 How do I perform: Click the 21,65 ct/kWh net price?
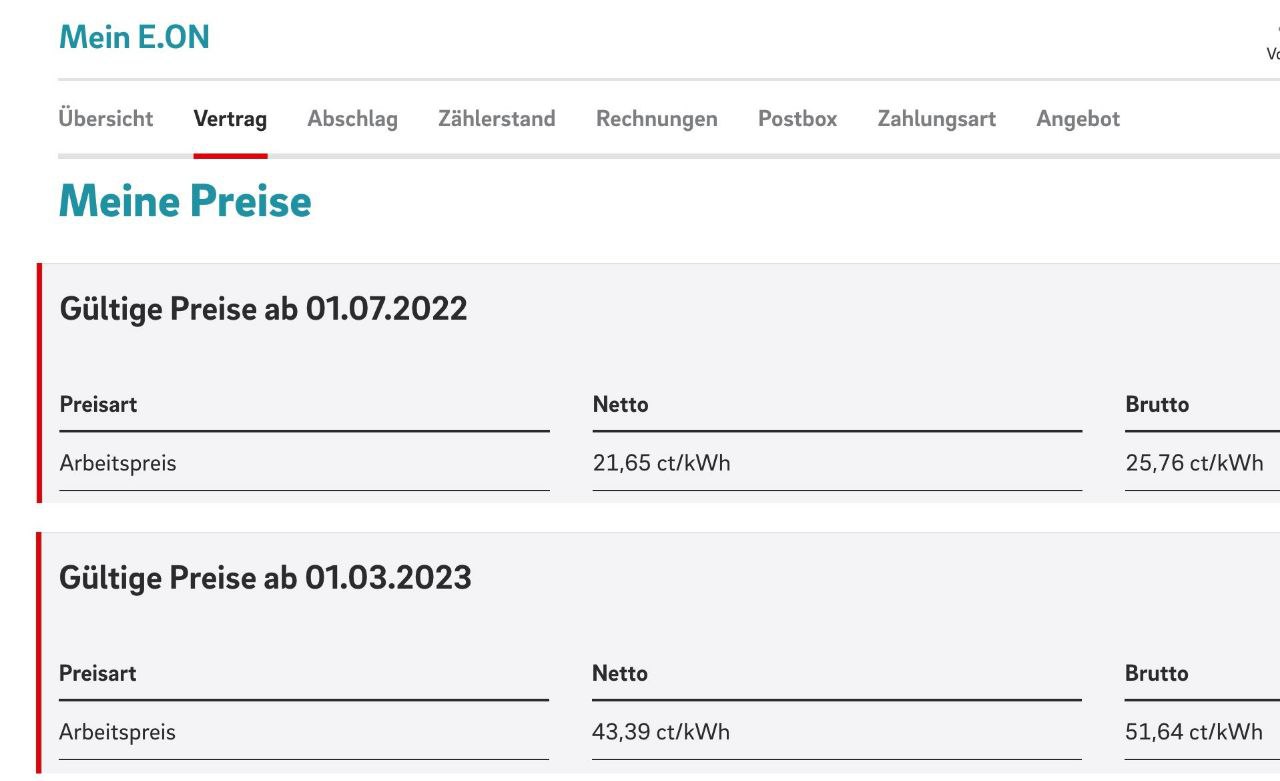[x=661, y=464]
